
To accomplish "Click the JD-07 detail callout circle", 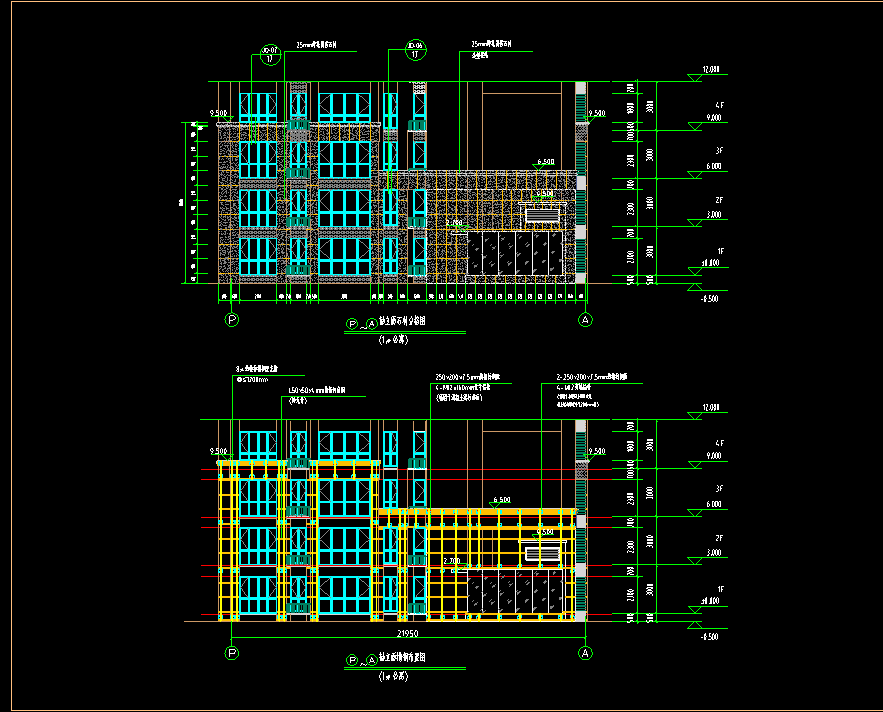I will tap(270, 55).
